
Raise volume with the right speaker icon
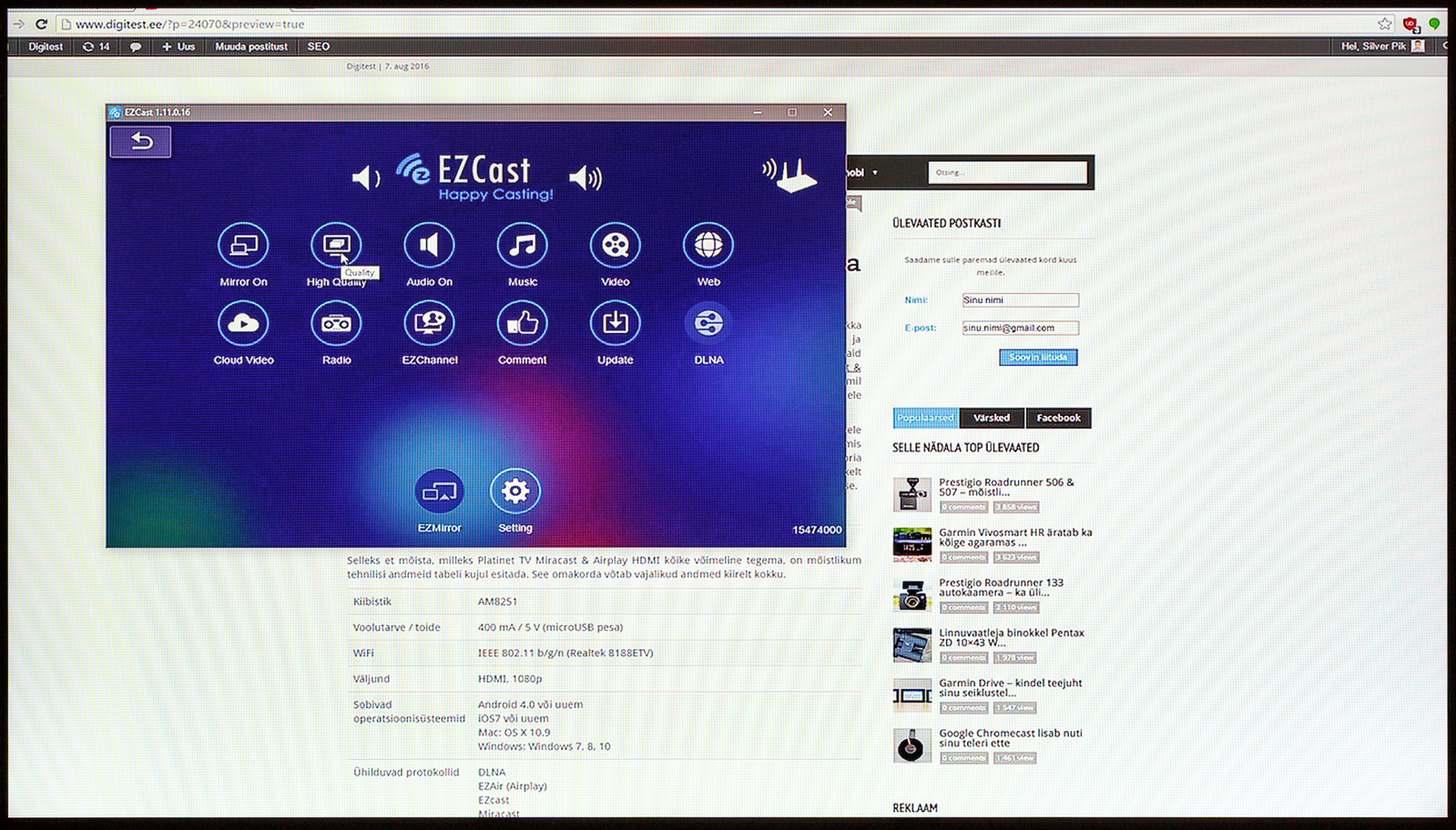585,177
